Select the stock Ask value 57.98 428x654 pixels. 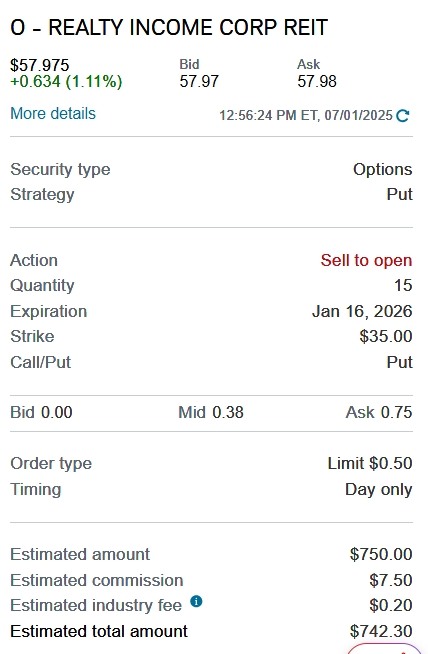click(317, 81)
